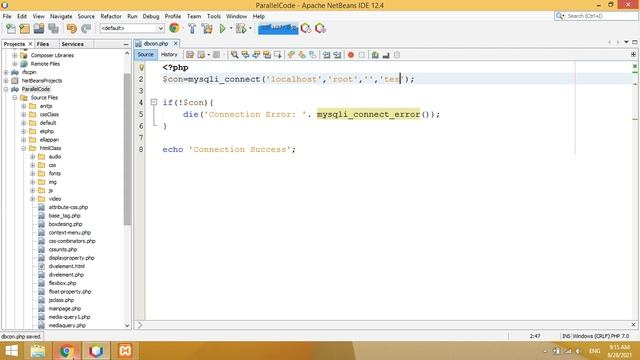Click the Find Selection magnifier icon
This screenshot has height=360, width=640.
[x=235, y=55]
